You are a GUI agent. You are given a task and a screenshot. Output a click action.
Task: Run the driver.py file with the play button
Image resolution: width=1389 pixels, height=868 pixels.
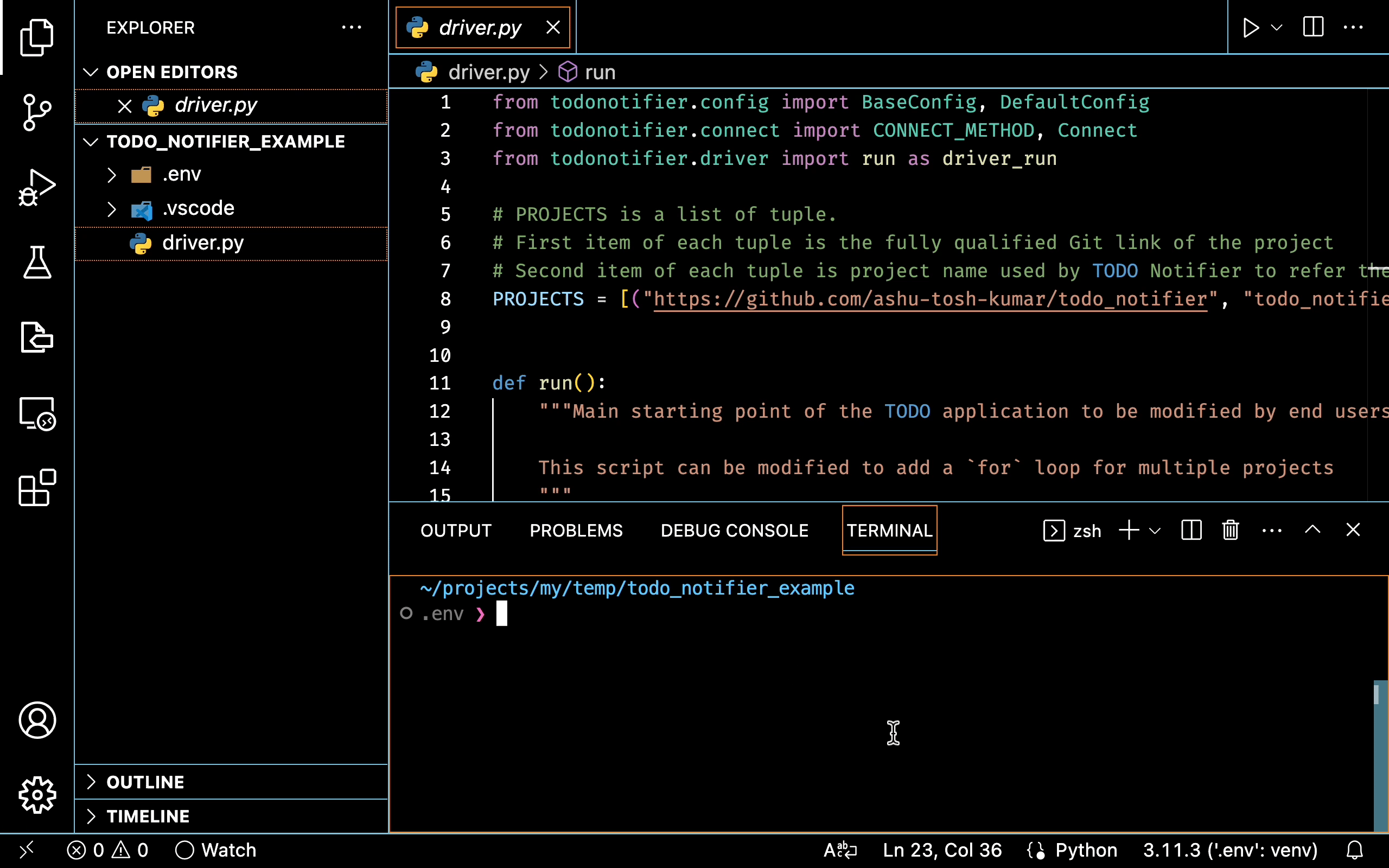(x=1251, y=27)
